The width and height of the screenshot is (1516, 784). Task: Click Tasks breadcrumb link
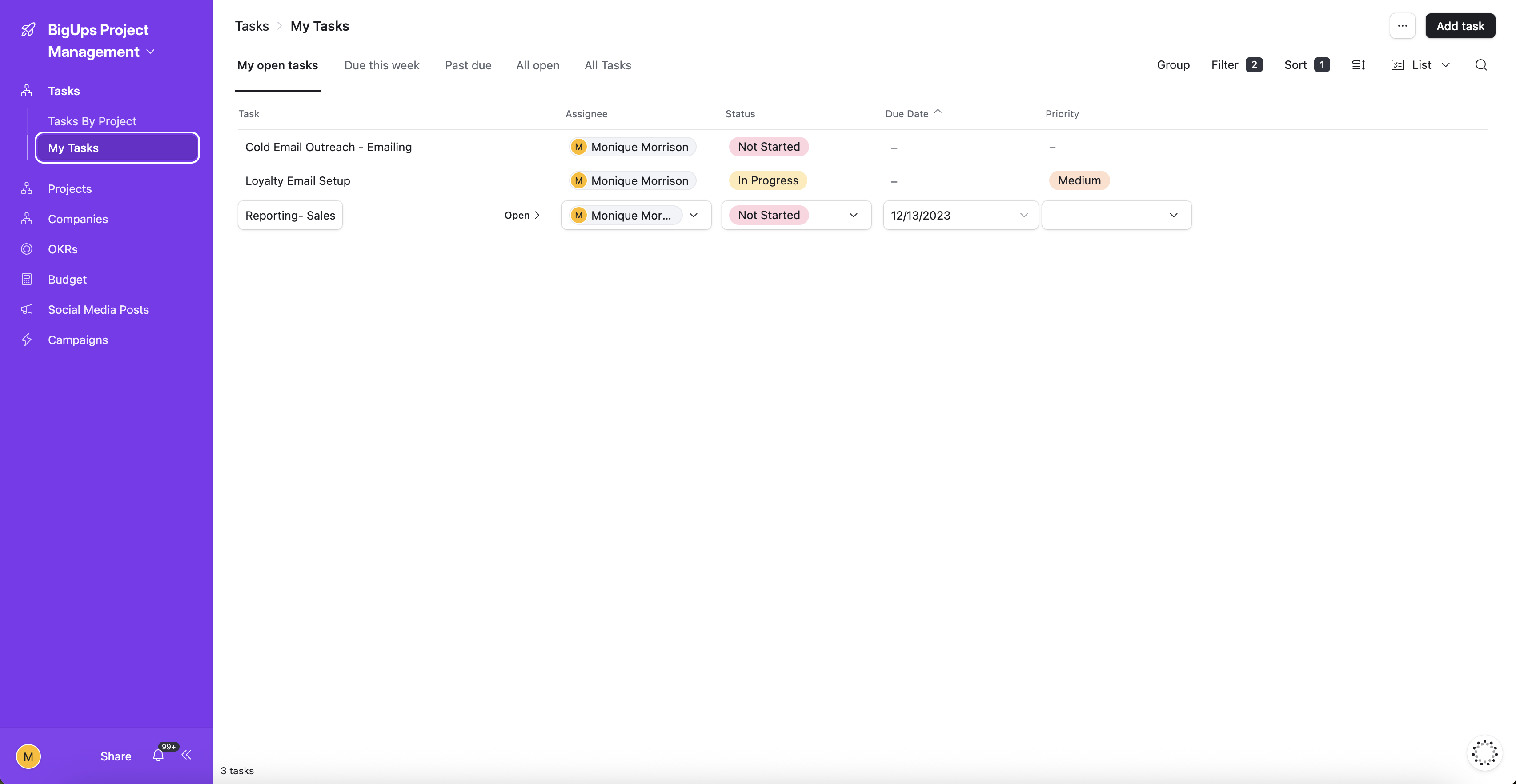click(x=251, y=26)
